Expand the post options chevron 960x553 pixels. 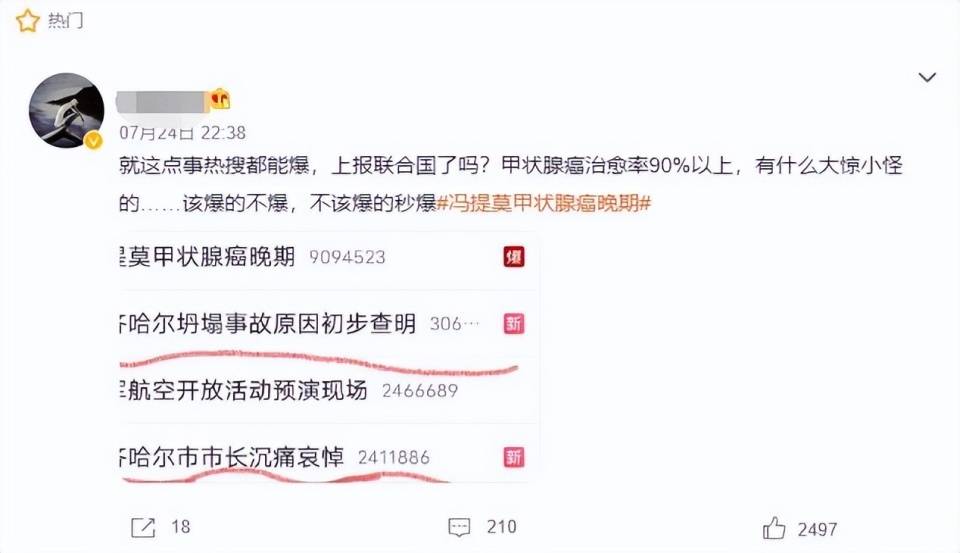927,77
